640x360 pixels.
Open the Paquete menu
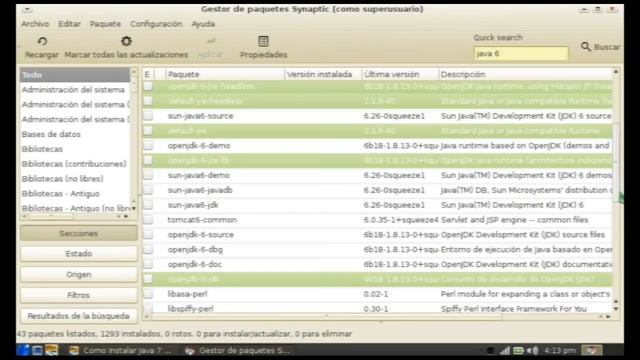105,24
